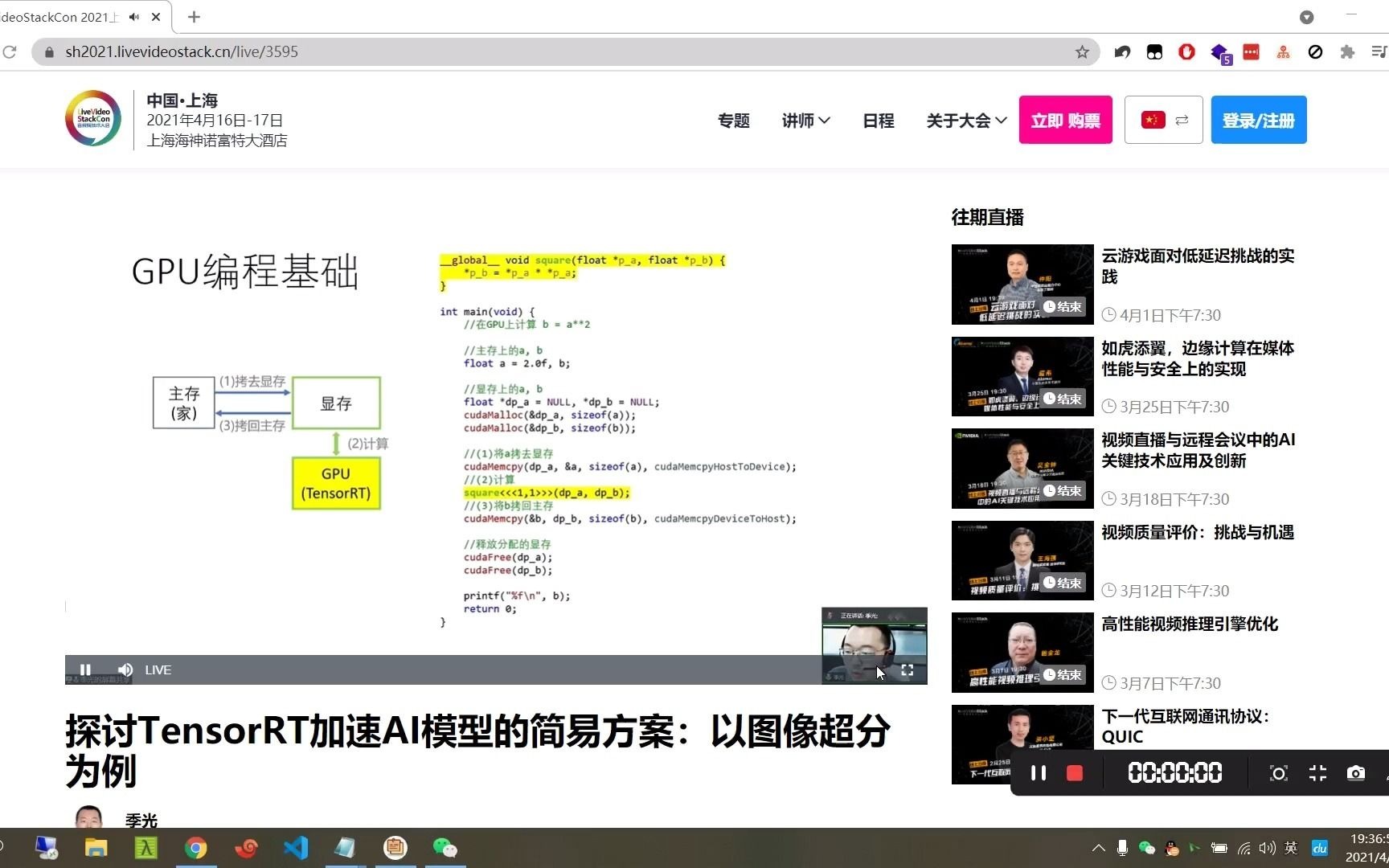The image size is (1389, 868).
Task: Open the black mask extension icon
Action: click(x=1154, y=52)
